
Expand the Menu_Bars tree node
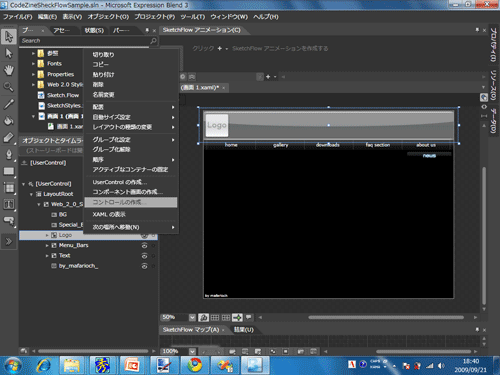47,246
